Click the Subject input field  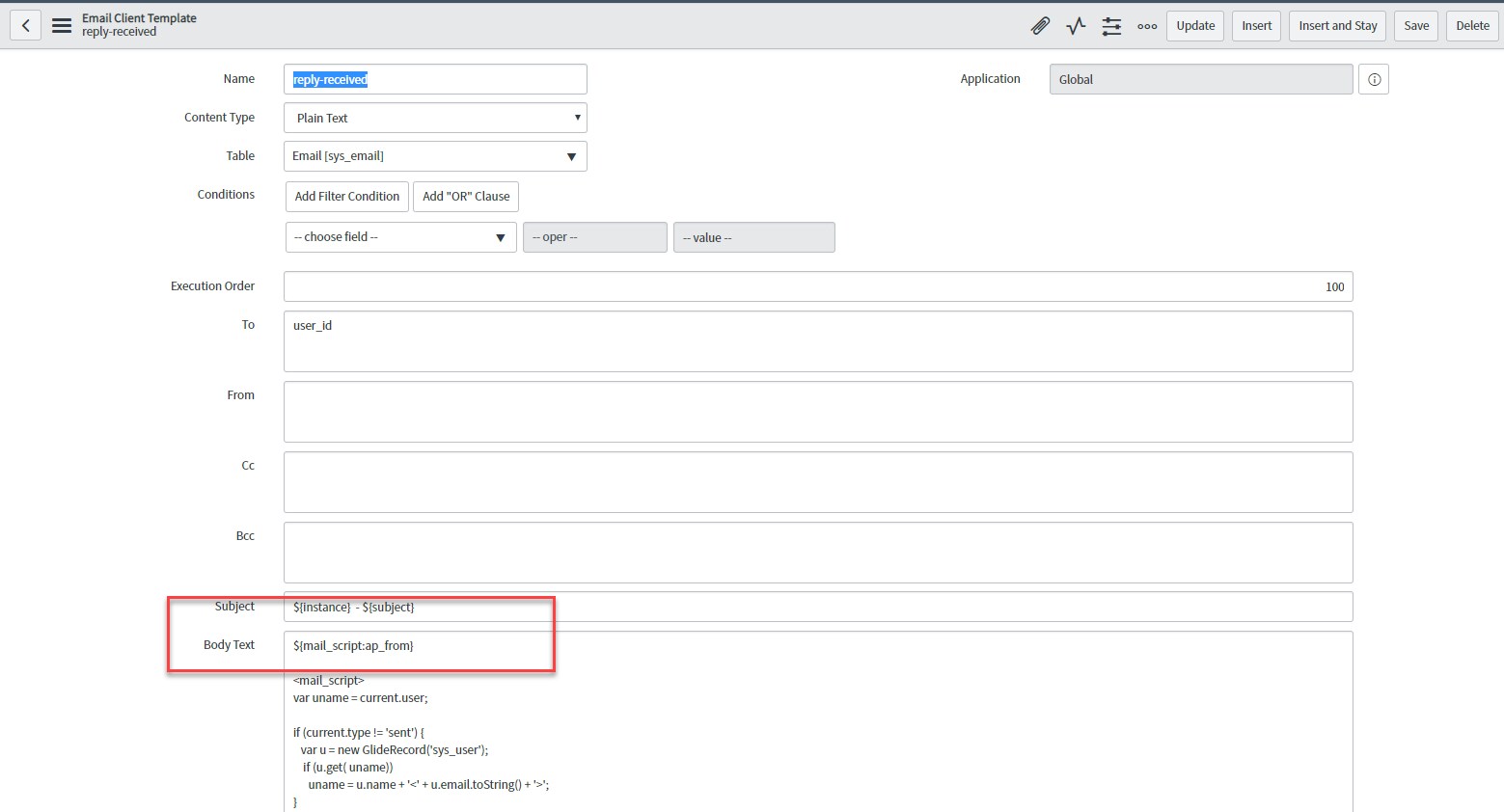[x=818, y=607]
